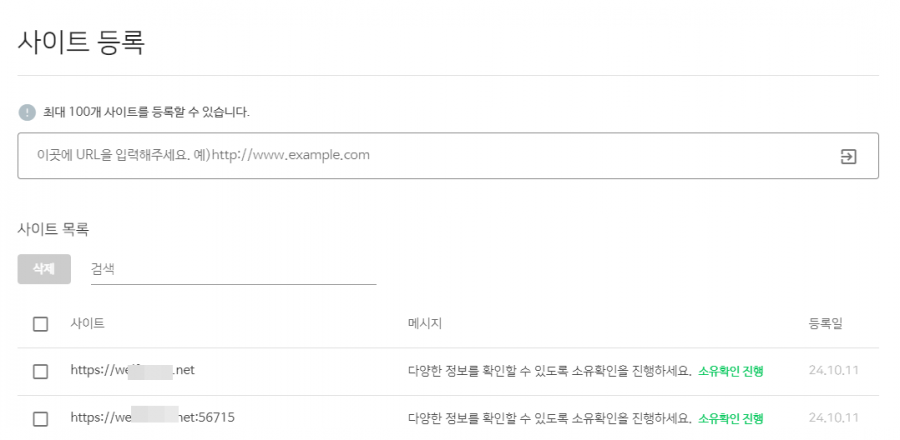Click 소유확인 진행 for the first site

pos(731,372)
